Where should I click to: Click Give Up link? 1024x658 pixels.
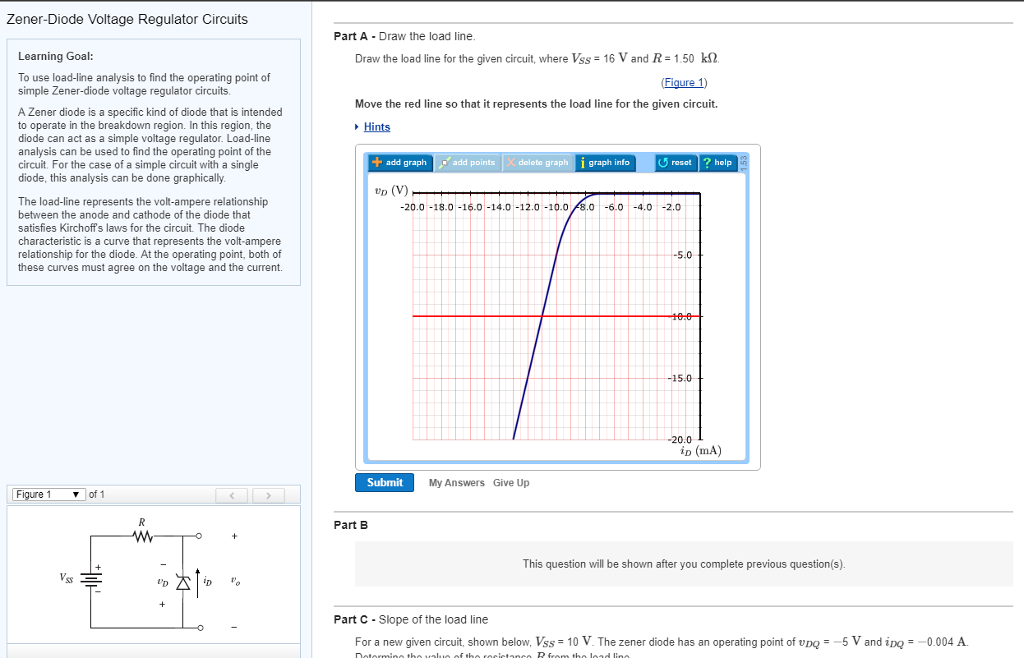point(511,483)
